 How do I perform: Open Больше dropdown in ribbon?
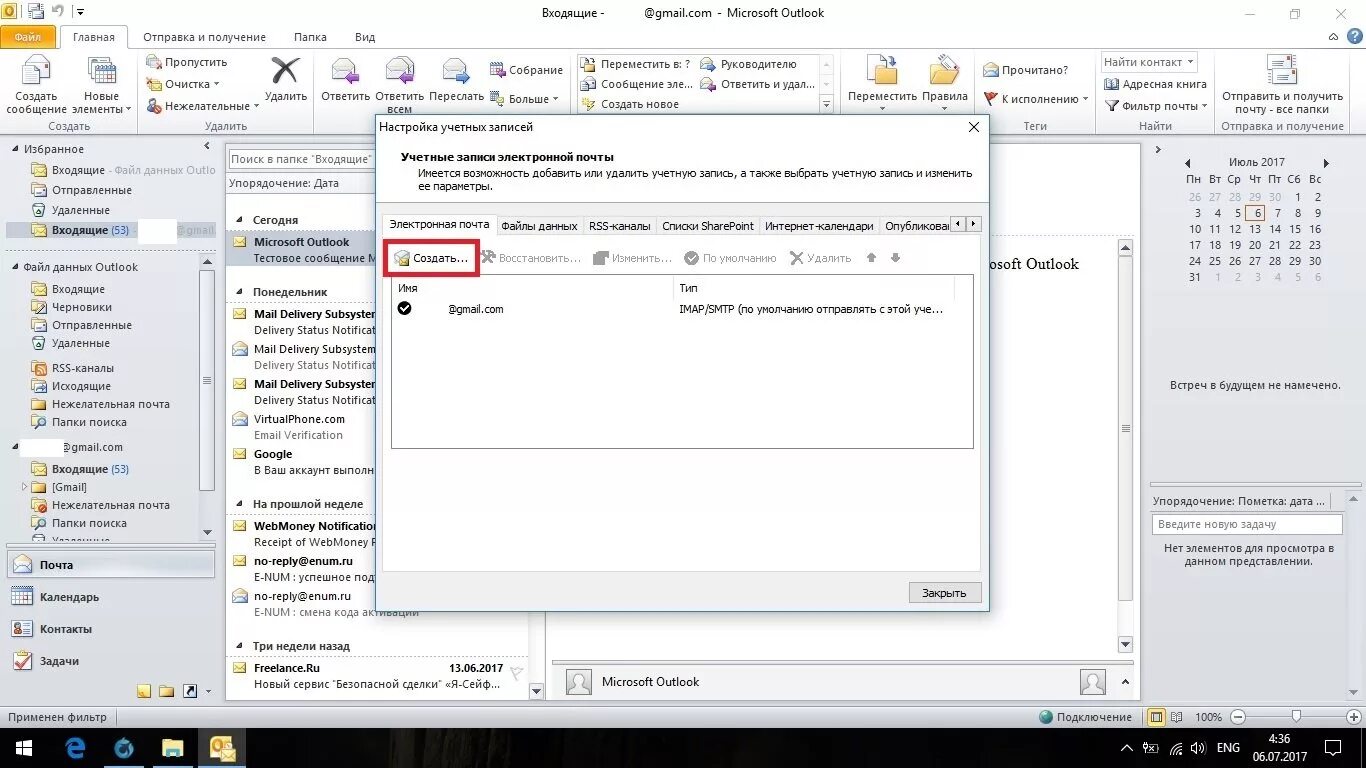coord(526,99)
